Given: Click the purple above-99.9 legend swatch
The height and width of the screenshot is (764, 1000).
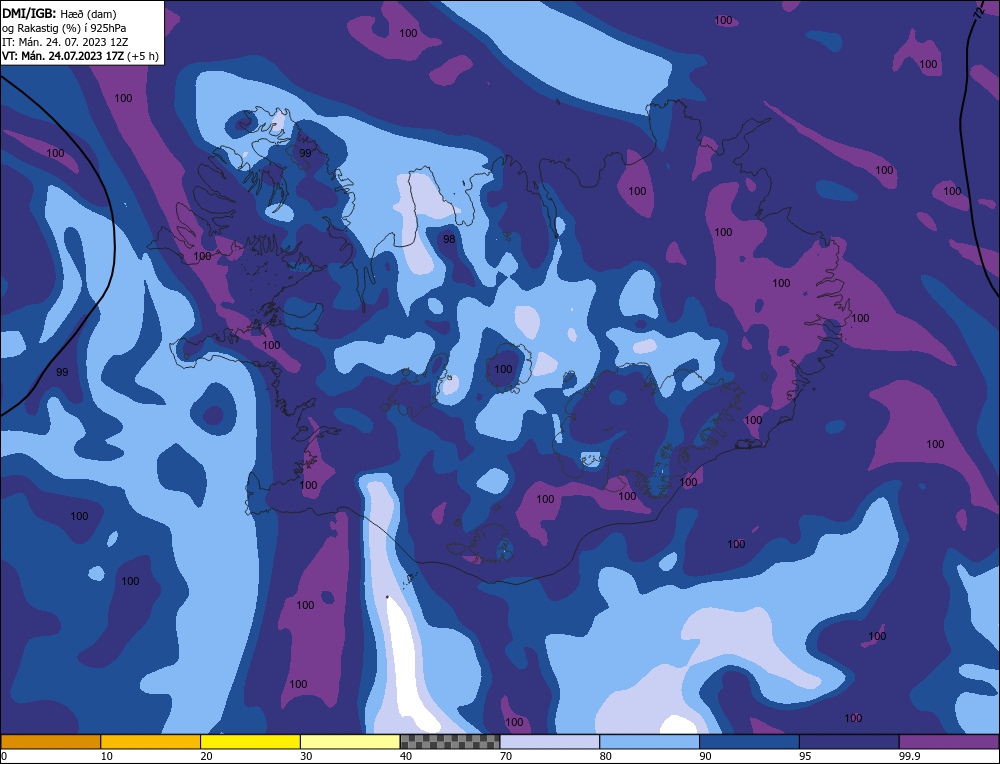Looking at the screenshot, I should 949,741.
